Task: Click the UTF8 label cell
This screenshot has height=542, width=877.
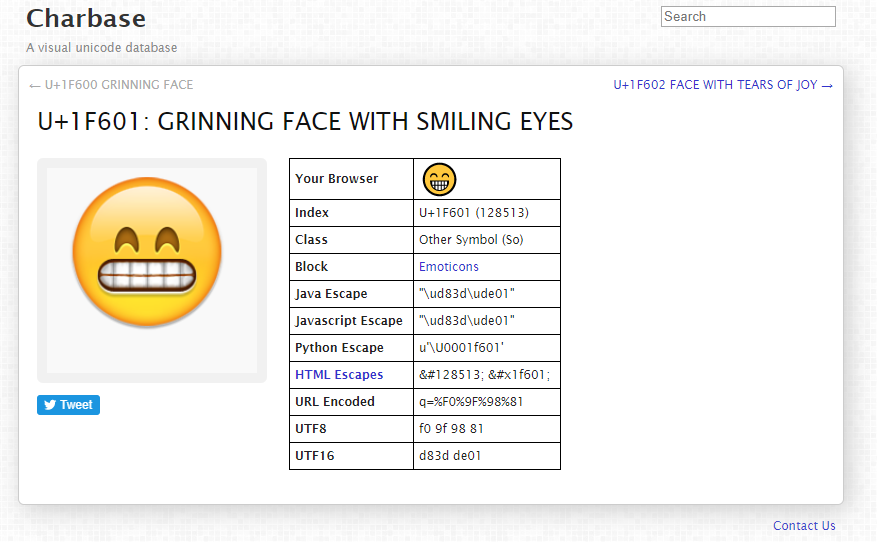Action: pos(351,429)
